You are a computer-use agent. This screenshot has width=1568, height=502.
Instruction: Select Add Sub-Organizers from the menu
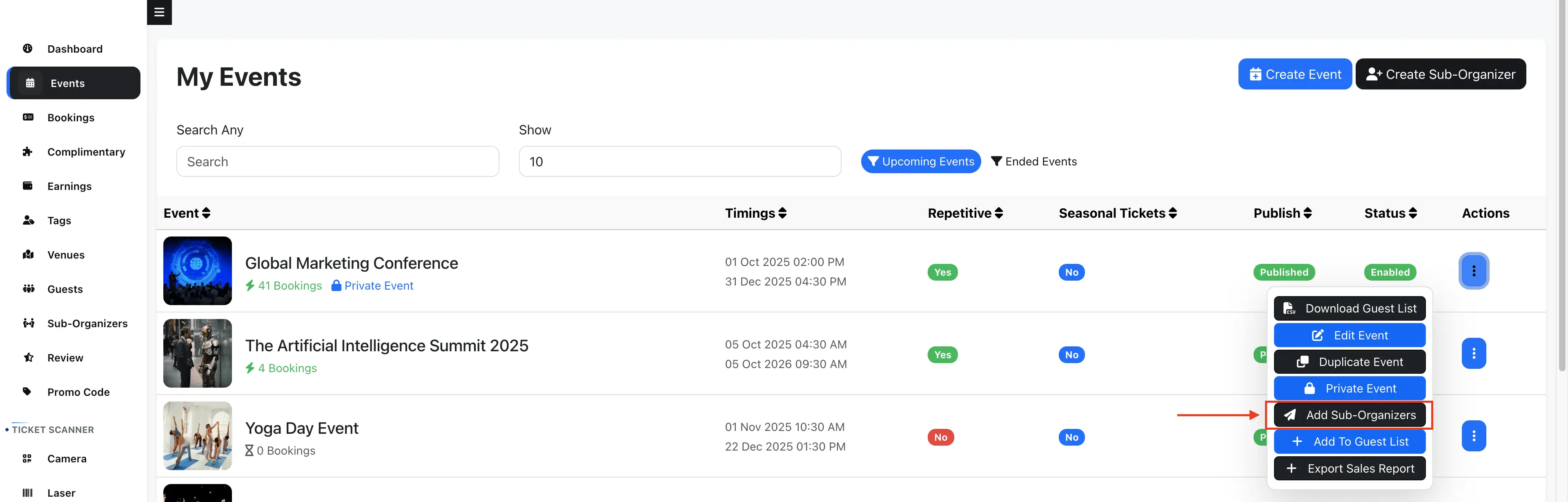[1349, 415]
